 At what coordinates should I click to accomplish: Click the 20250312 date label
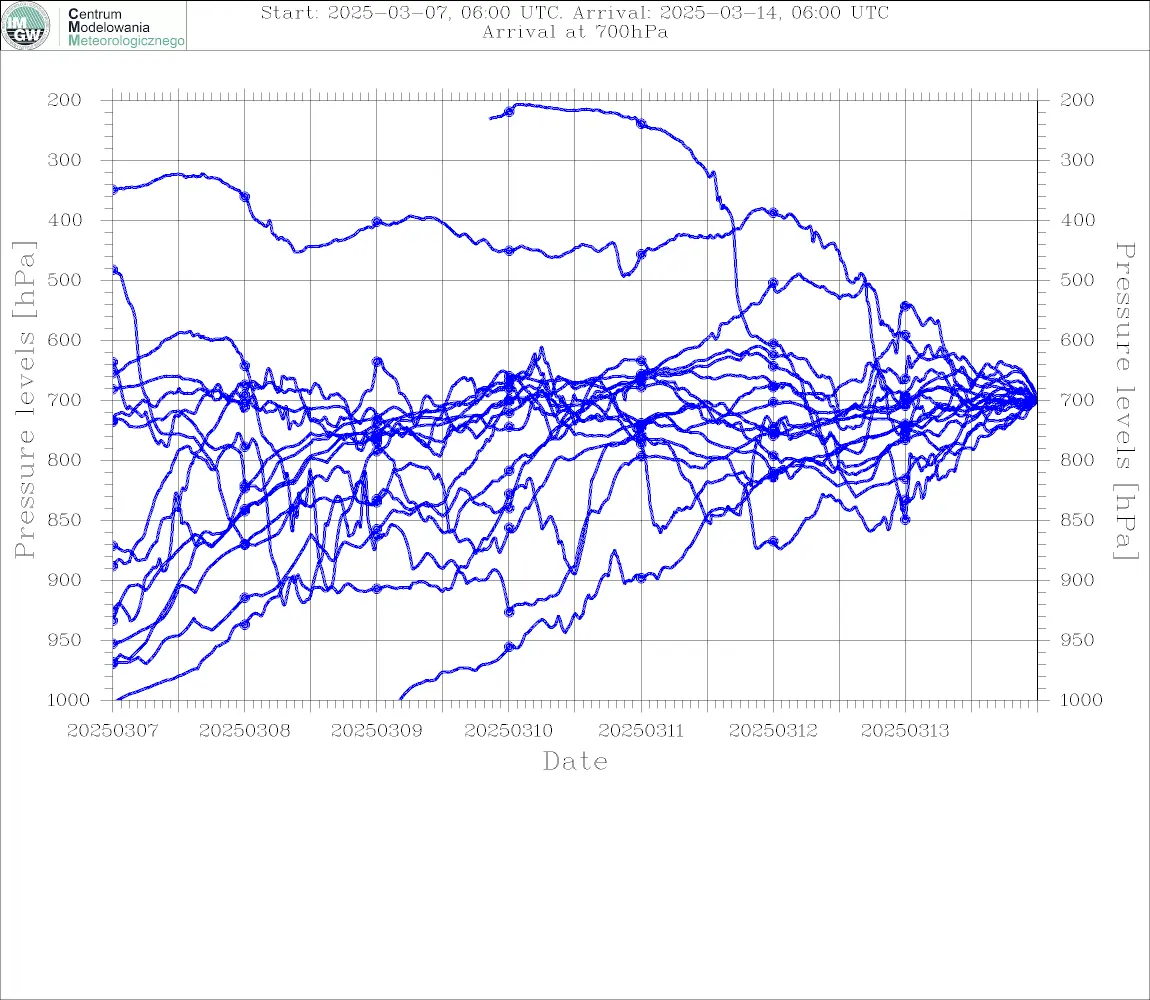point(773,731)
